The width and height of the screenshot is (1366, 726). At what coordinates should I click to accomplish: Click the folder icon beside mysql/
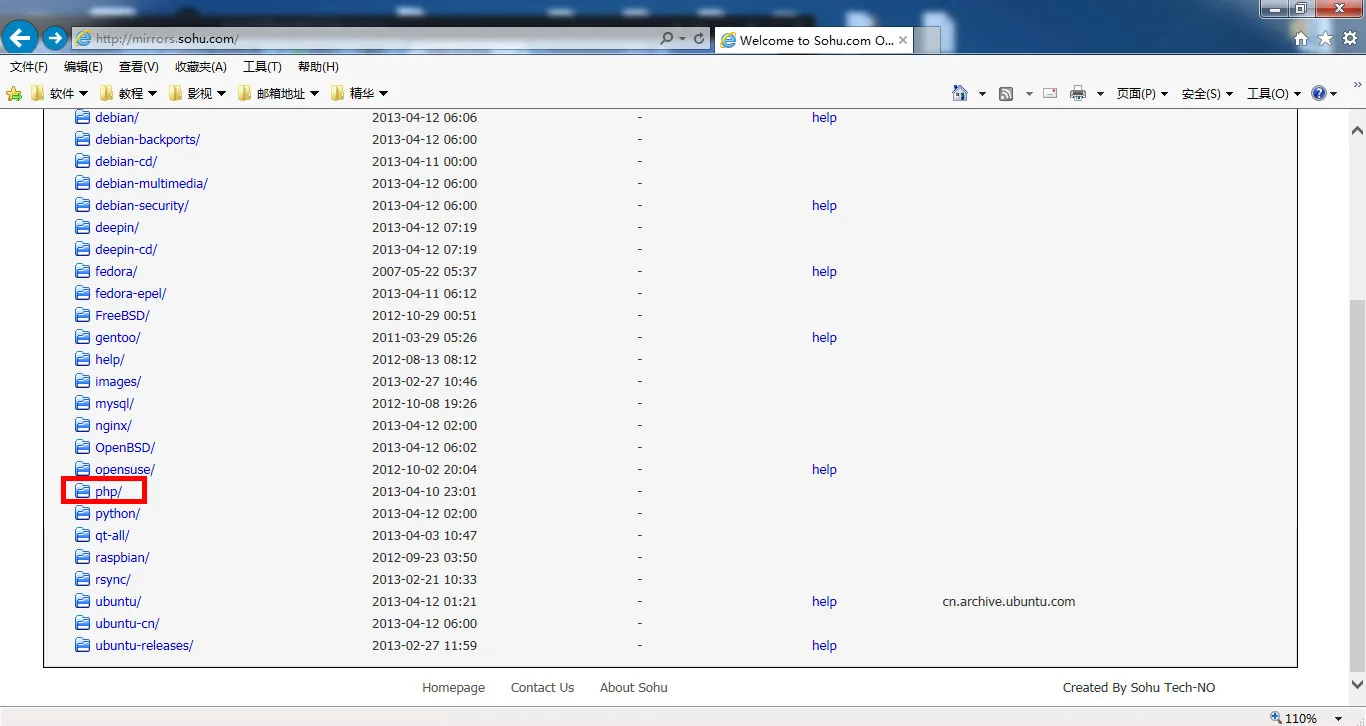pyautogui.click(x=83, y=403)
